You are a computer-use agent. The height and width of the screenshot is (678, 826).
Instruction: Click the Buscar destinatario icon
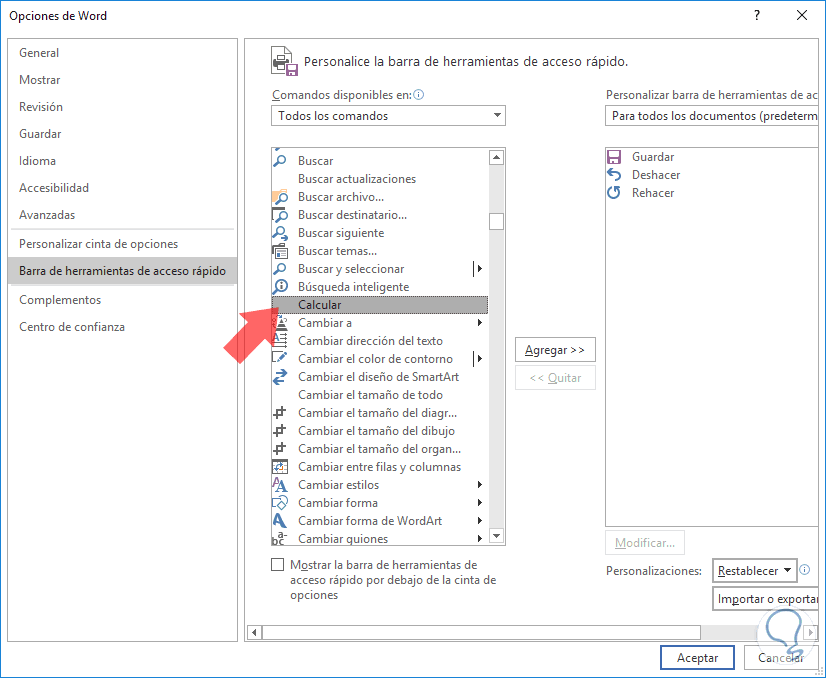click(x=280, y=215)
